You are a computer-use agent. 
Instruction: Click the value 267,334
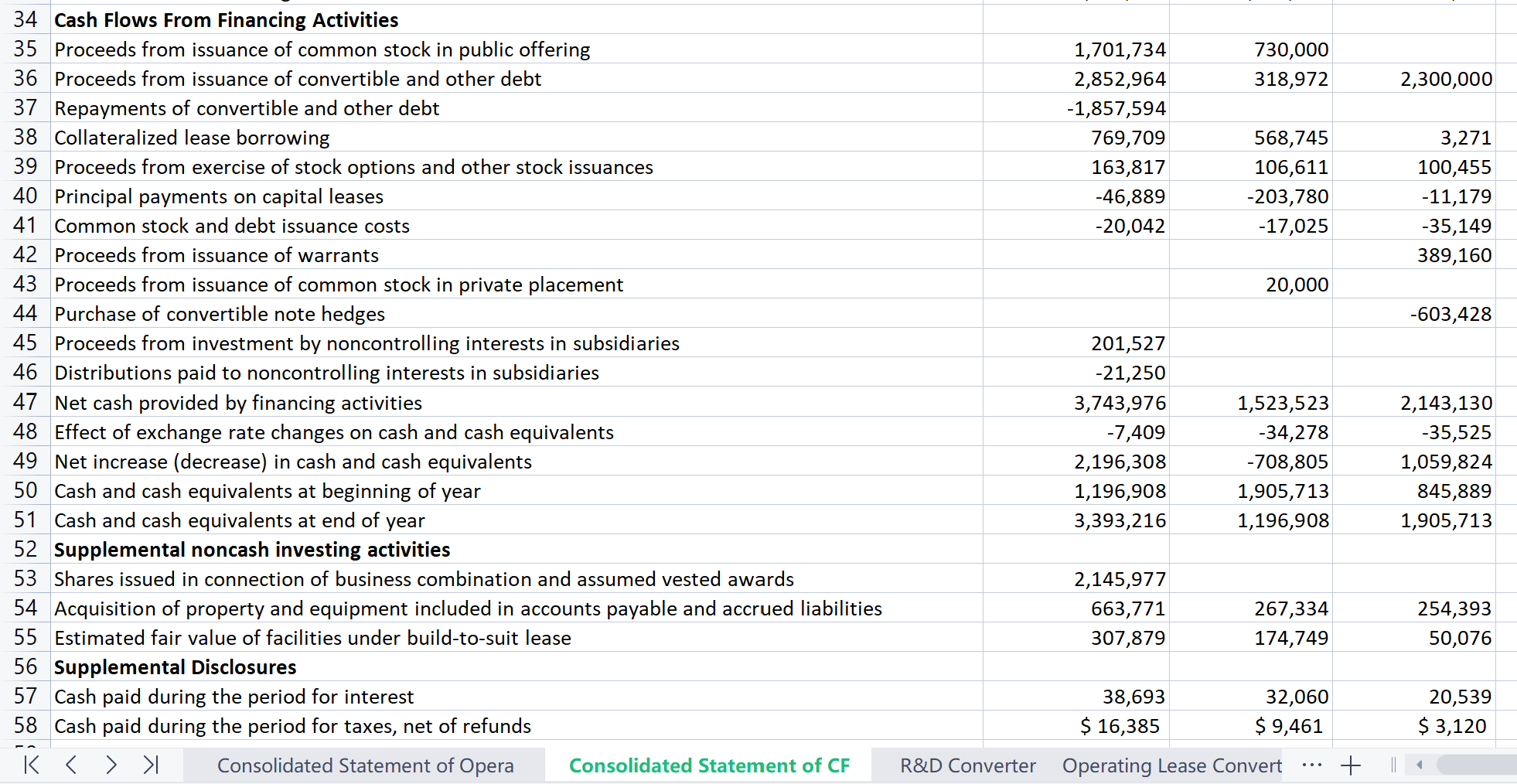[x=1291, y=608]
